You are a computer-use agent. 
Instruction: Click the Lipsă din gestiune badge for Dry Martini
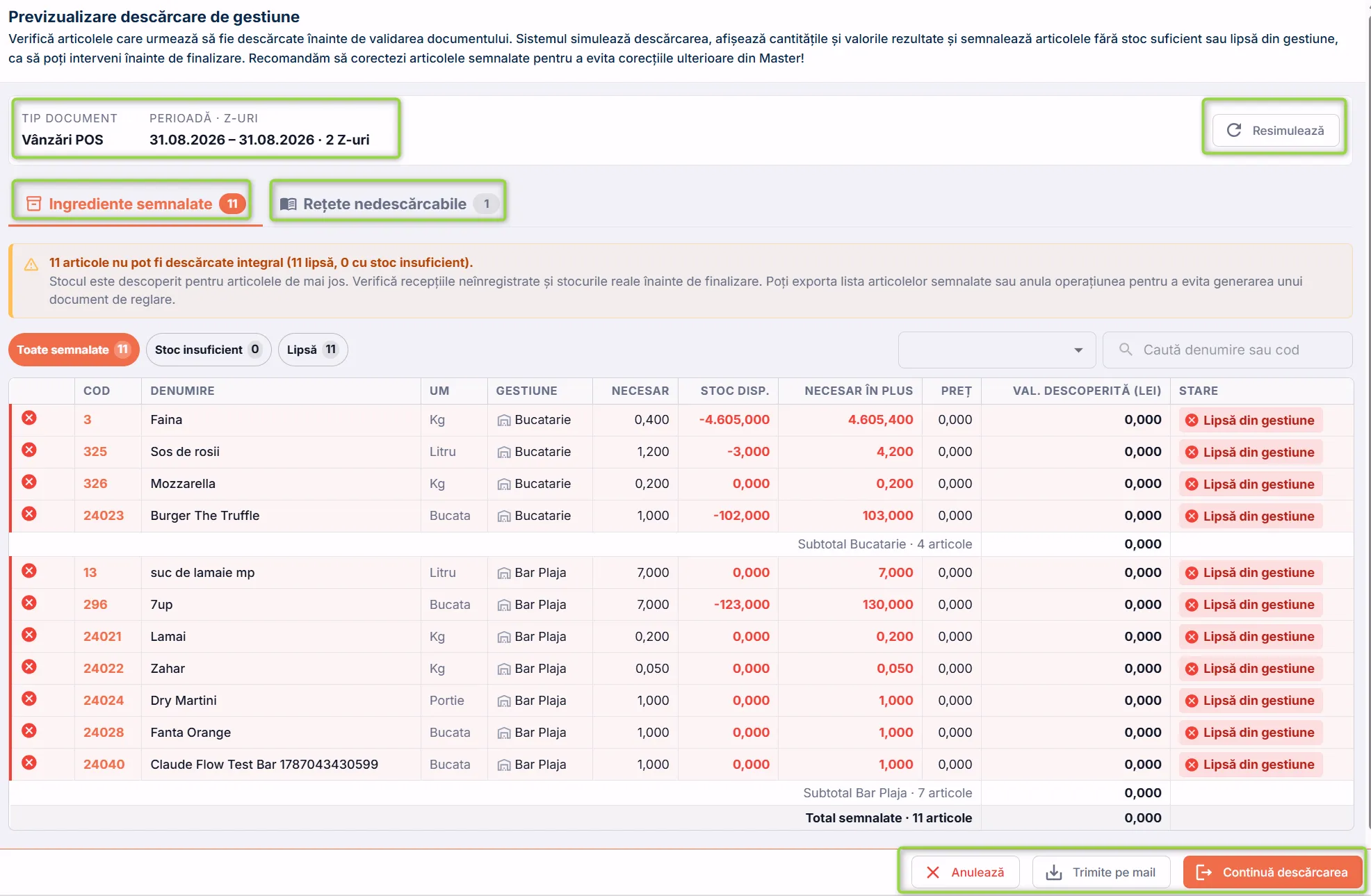tap(1251, 701)
